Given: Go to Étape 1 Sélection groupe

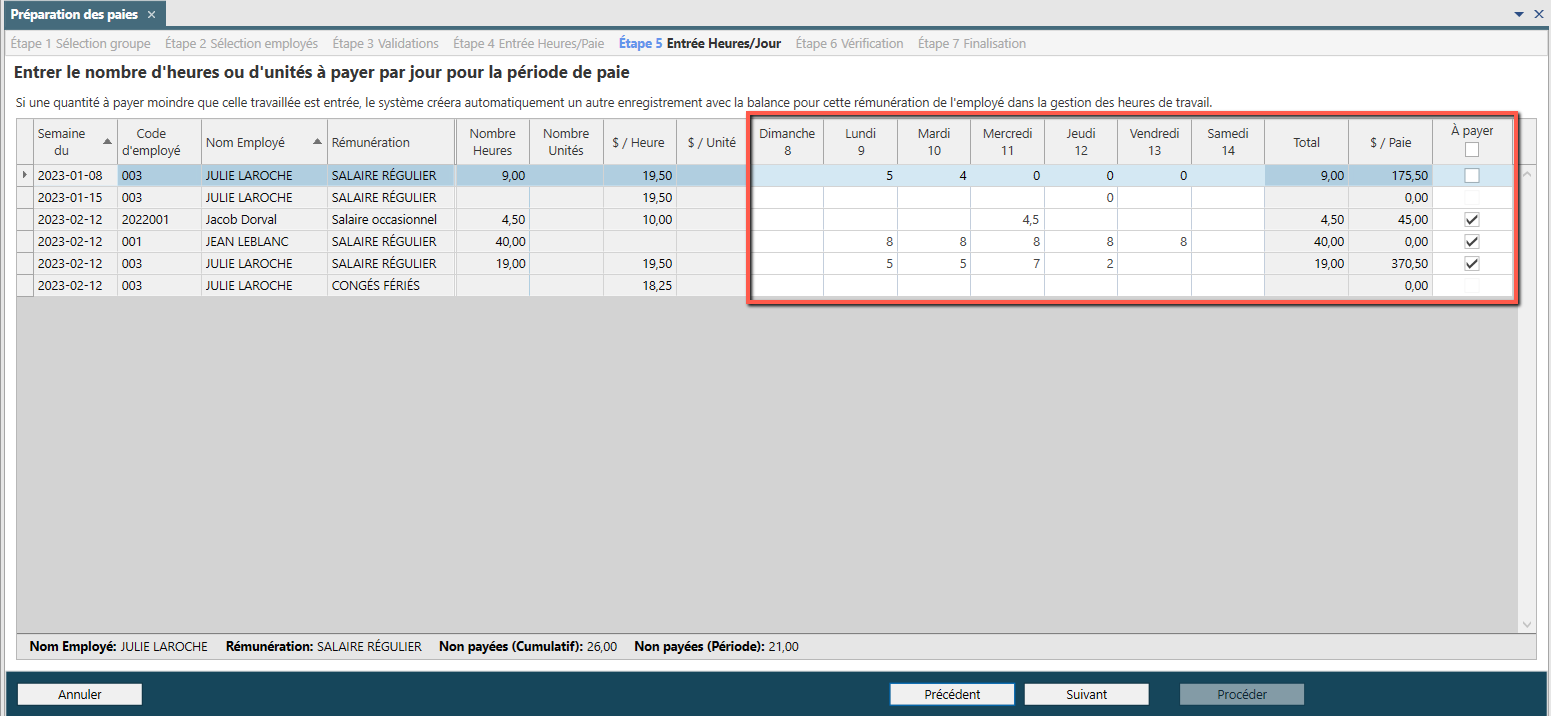Looking at the screenshot, I should (81, 44).
